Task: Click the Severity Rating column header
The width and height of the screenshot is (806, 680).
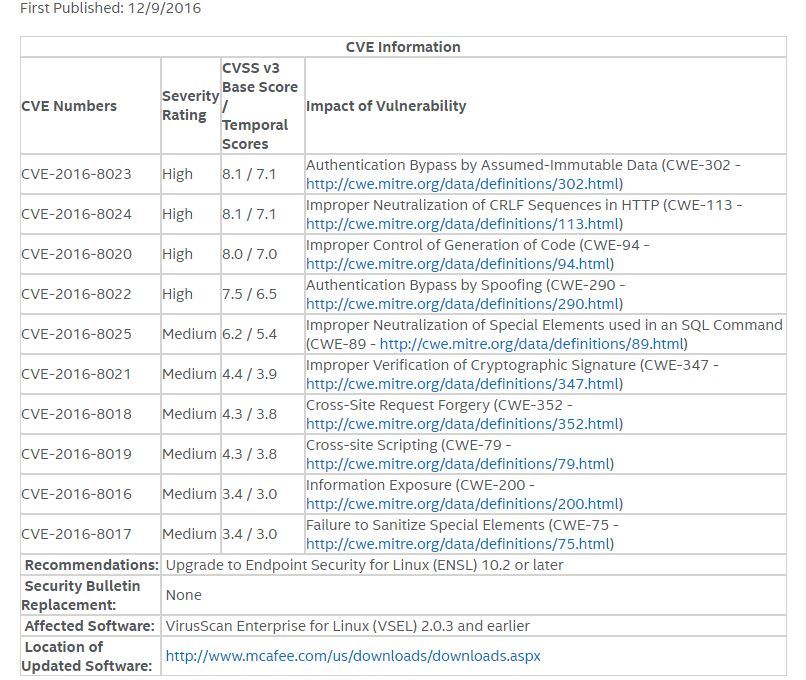Action: tap(191, 105)
